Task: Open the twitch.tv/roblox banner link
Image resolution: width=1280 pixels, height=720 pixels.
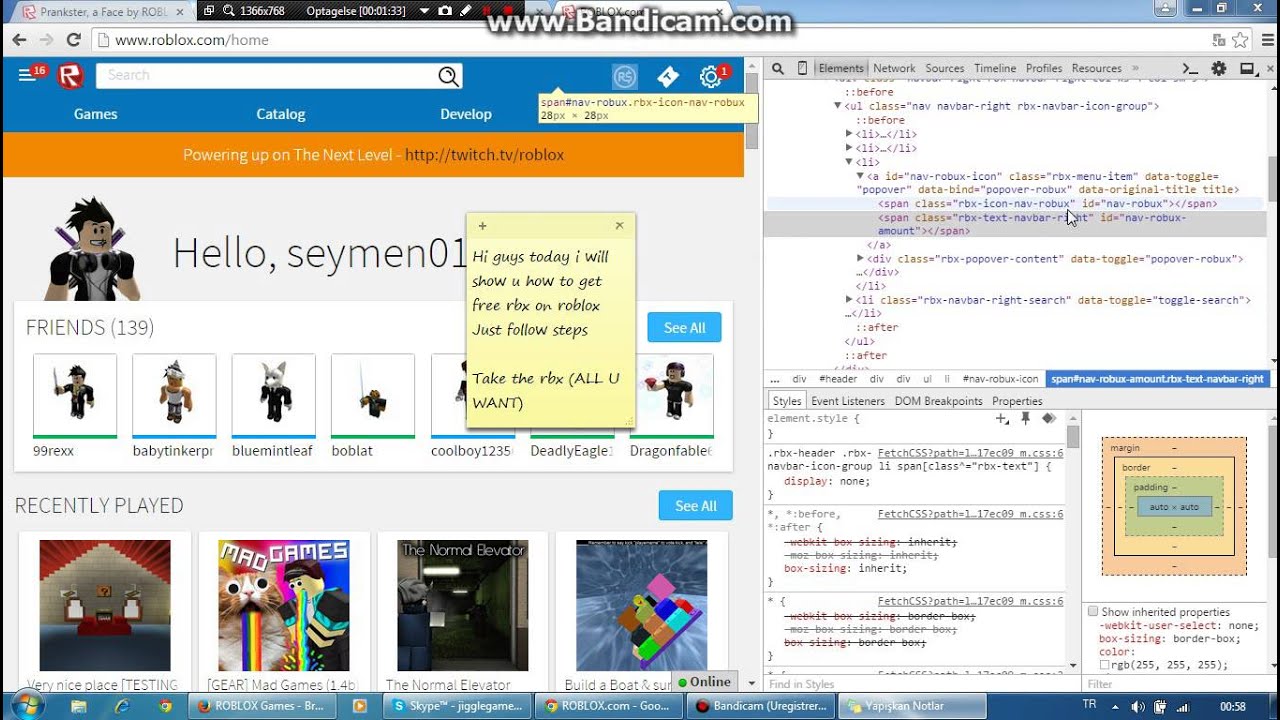Action: (x=485, y=155)
